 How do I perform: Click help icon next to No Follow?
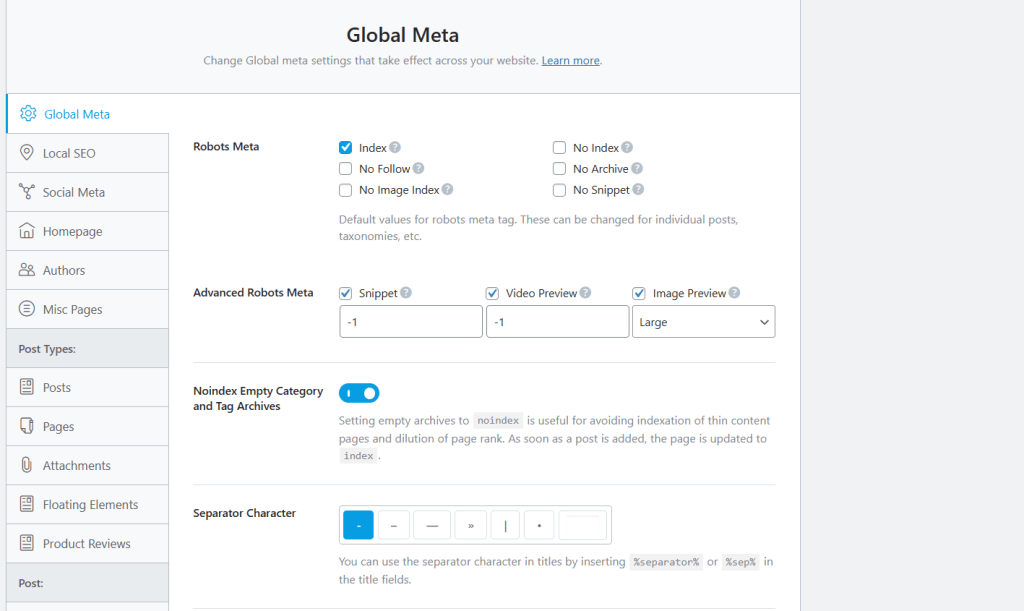[x=418, y=169]
